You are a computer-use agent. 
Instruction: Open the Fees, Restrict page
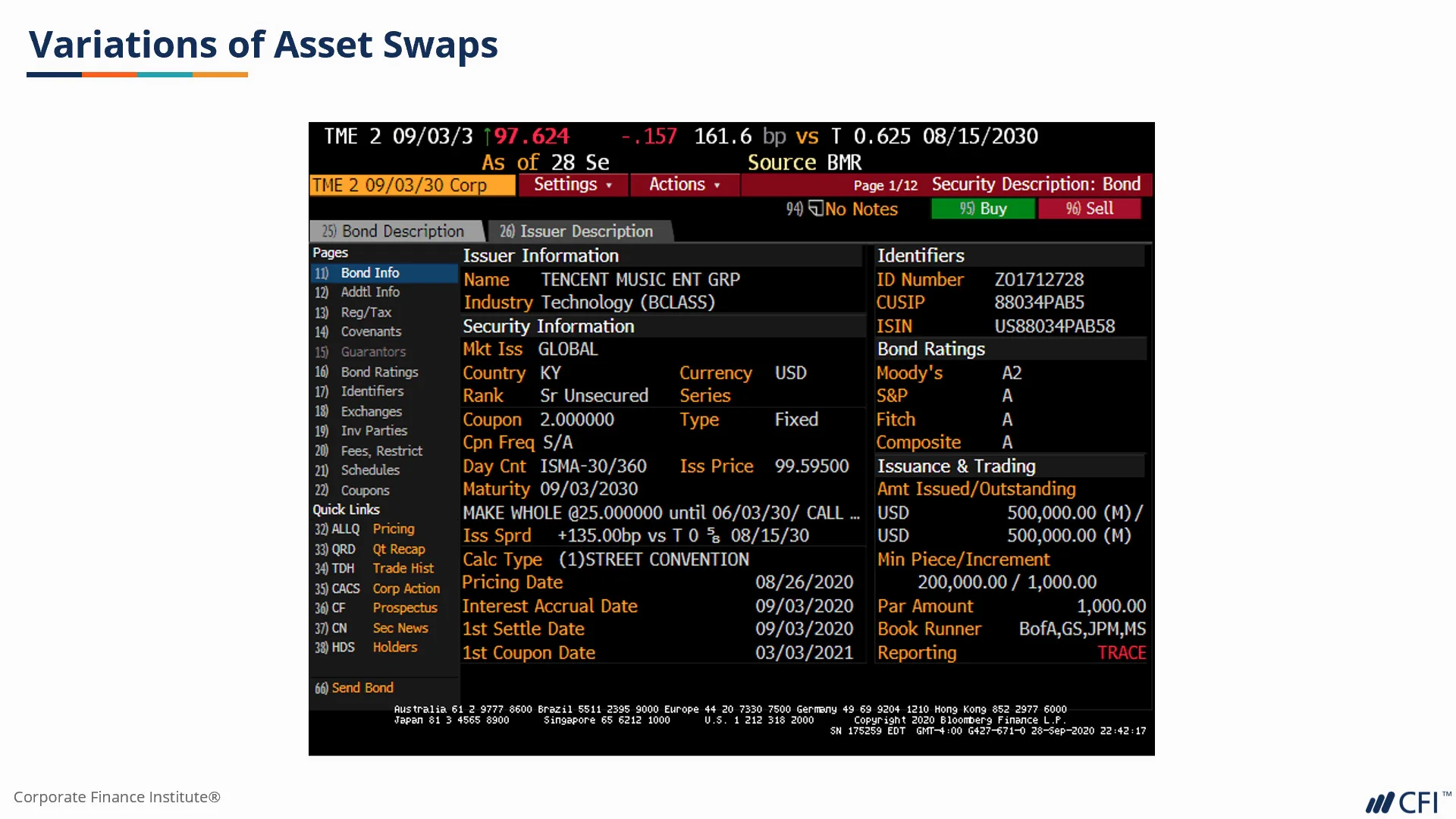381,451
